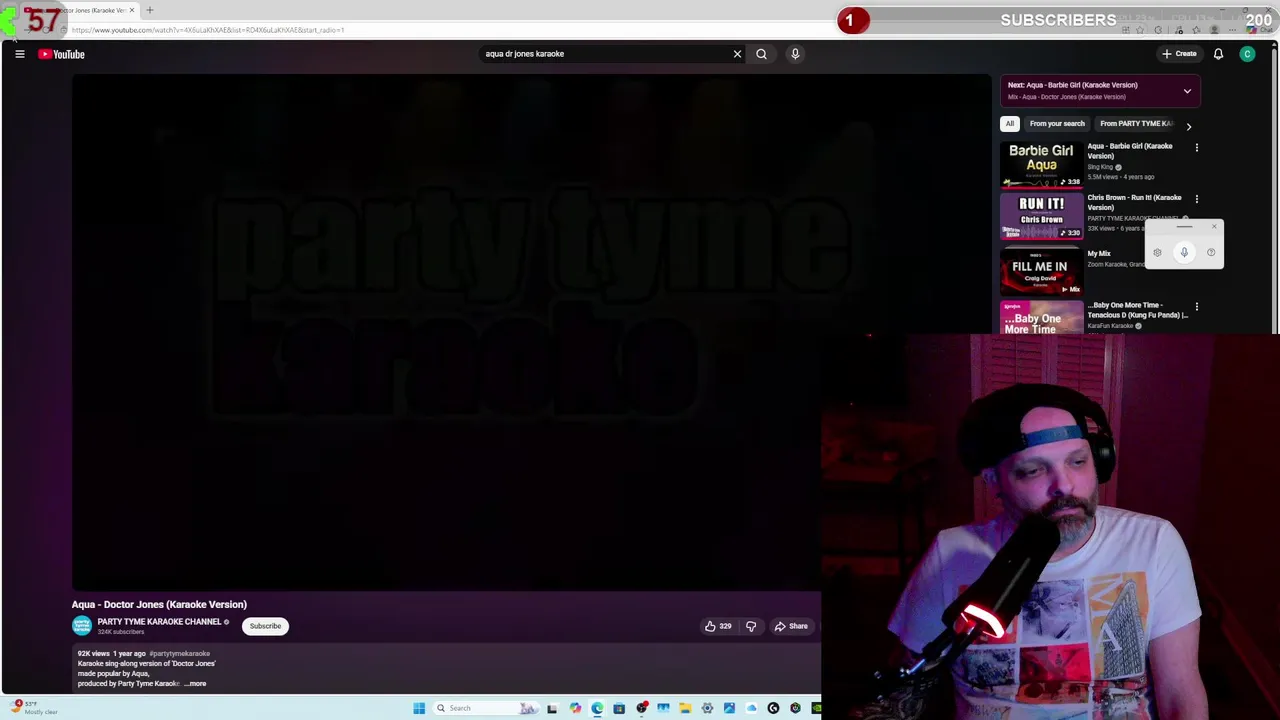The width and height of the screenshot is (1280, 720).
Task: Open a new browser tab with plus
Action: tap(150, 10)
